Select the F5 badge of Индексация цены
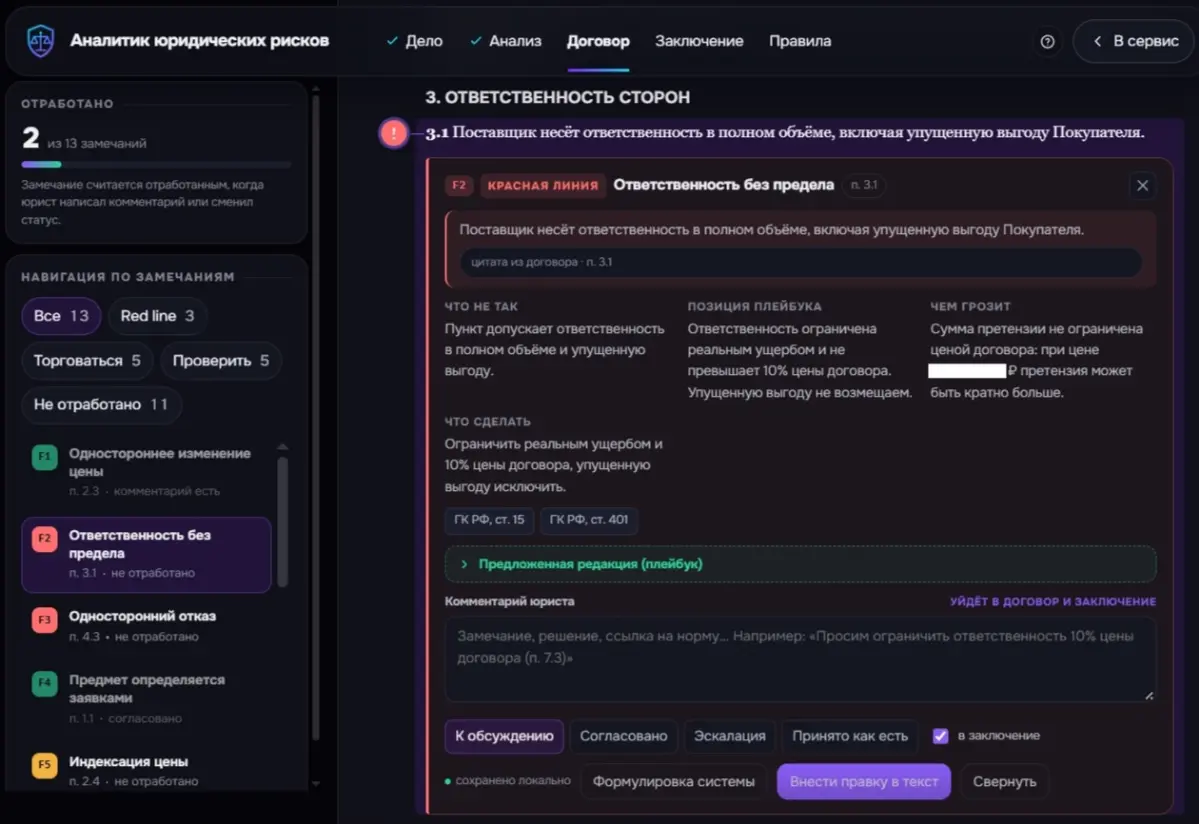 [44, 765]
